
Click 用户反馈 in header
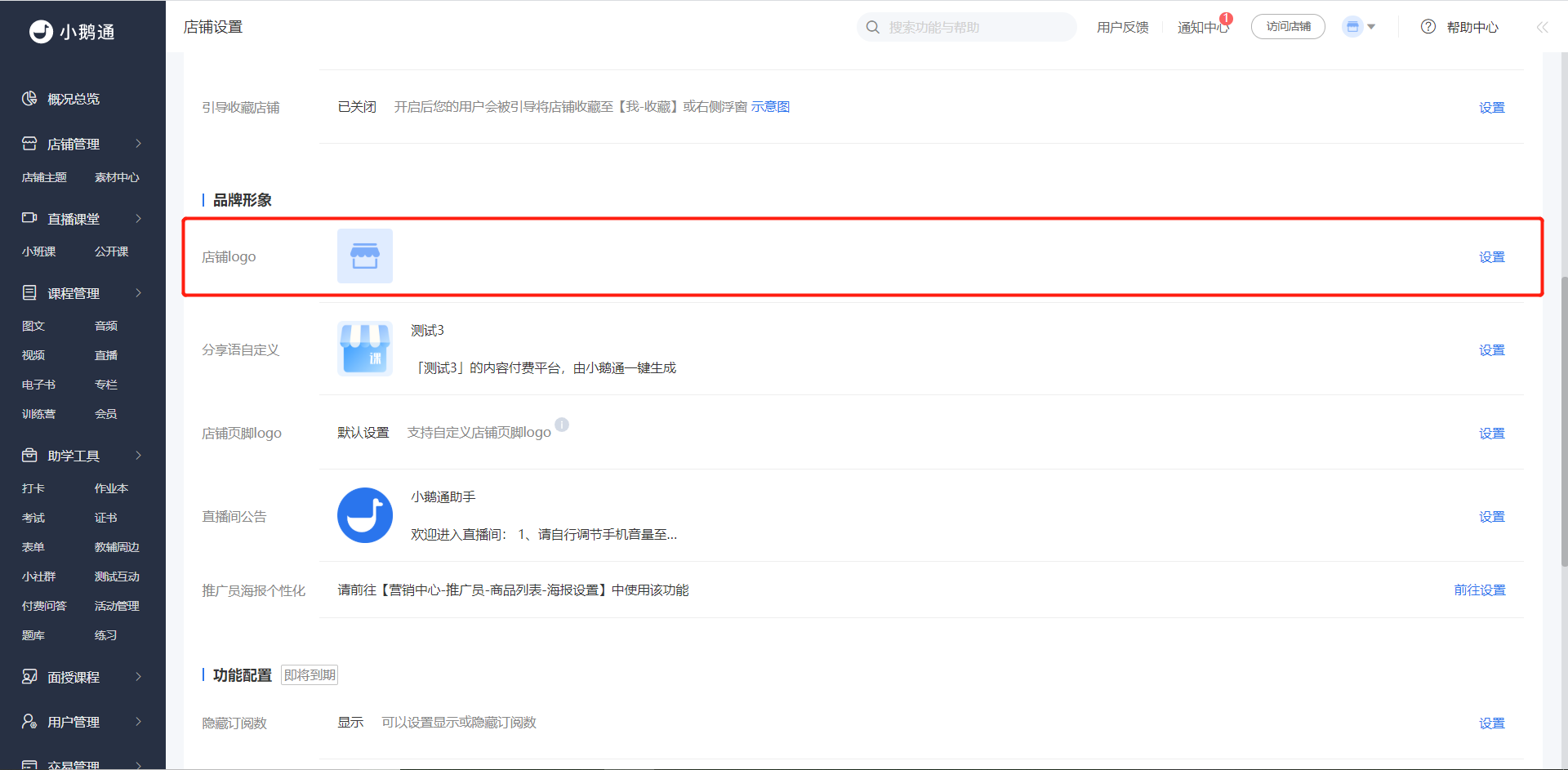pos(1122,27)
